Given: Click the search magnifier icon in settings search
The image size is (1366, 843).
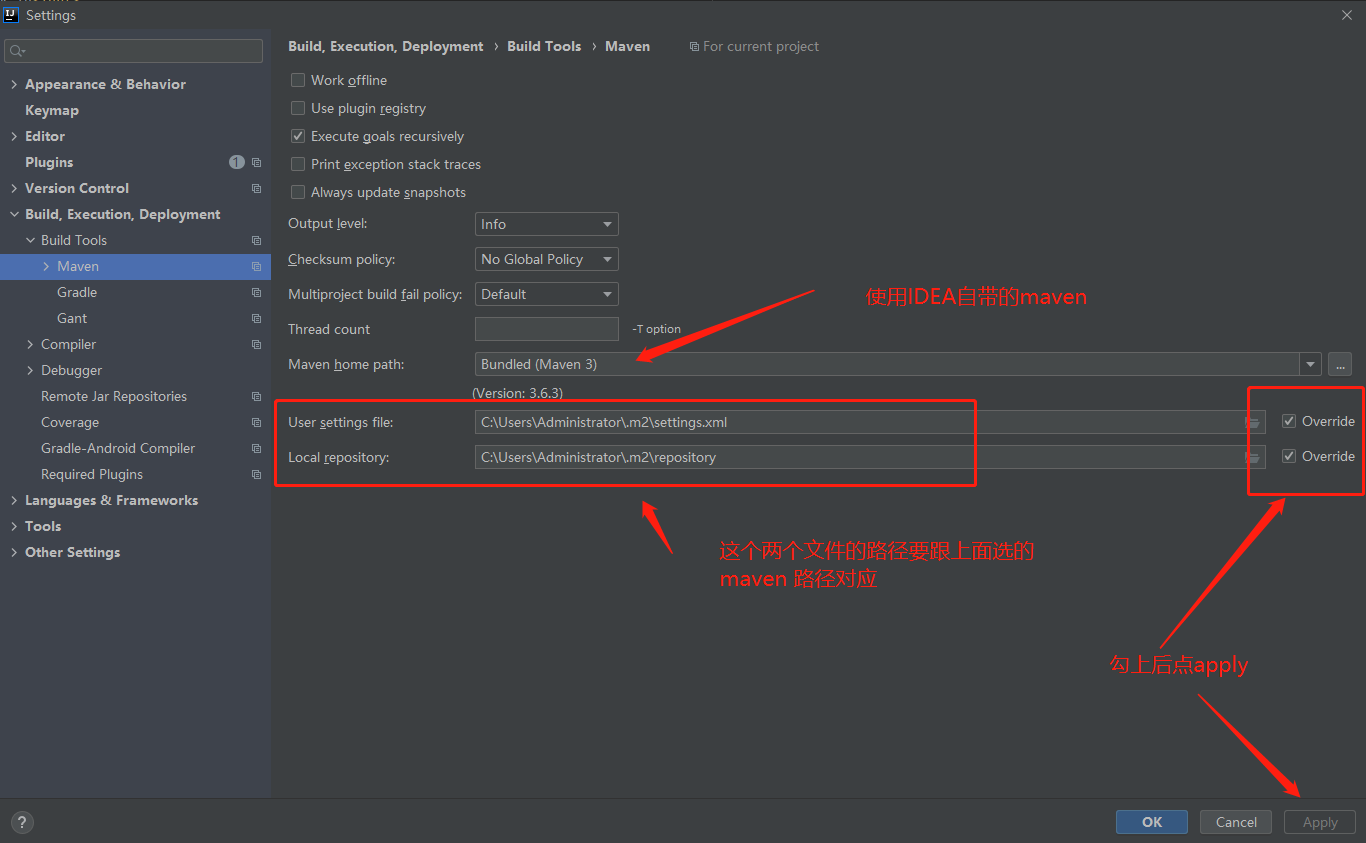Looking at the screenshot, I should pos(17,51).
